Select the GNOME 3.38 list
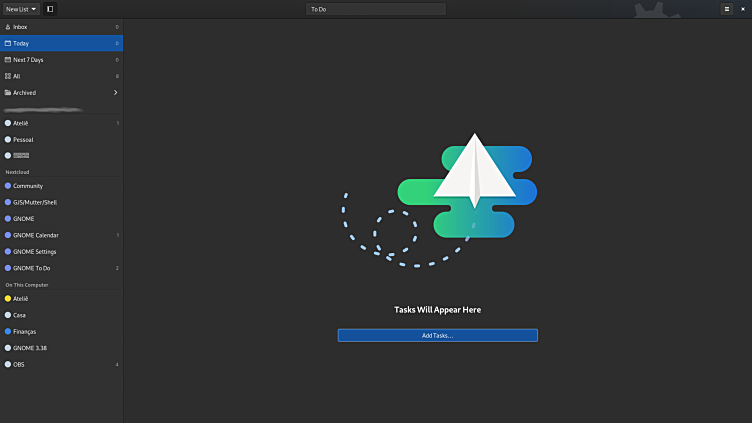The height and width of the screenshot is (423, 752). click(x=28, y=347)
